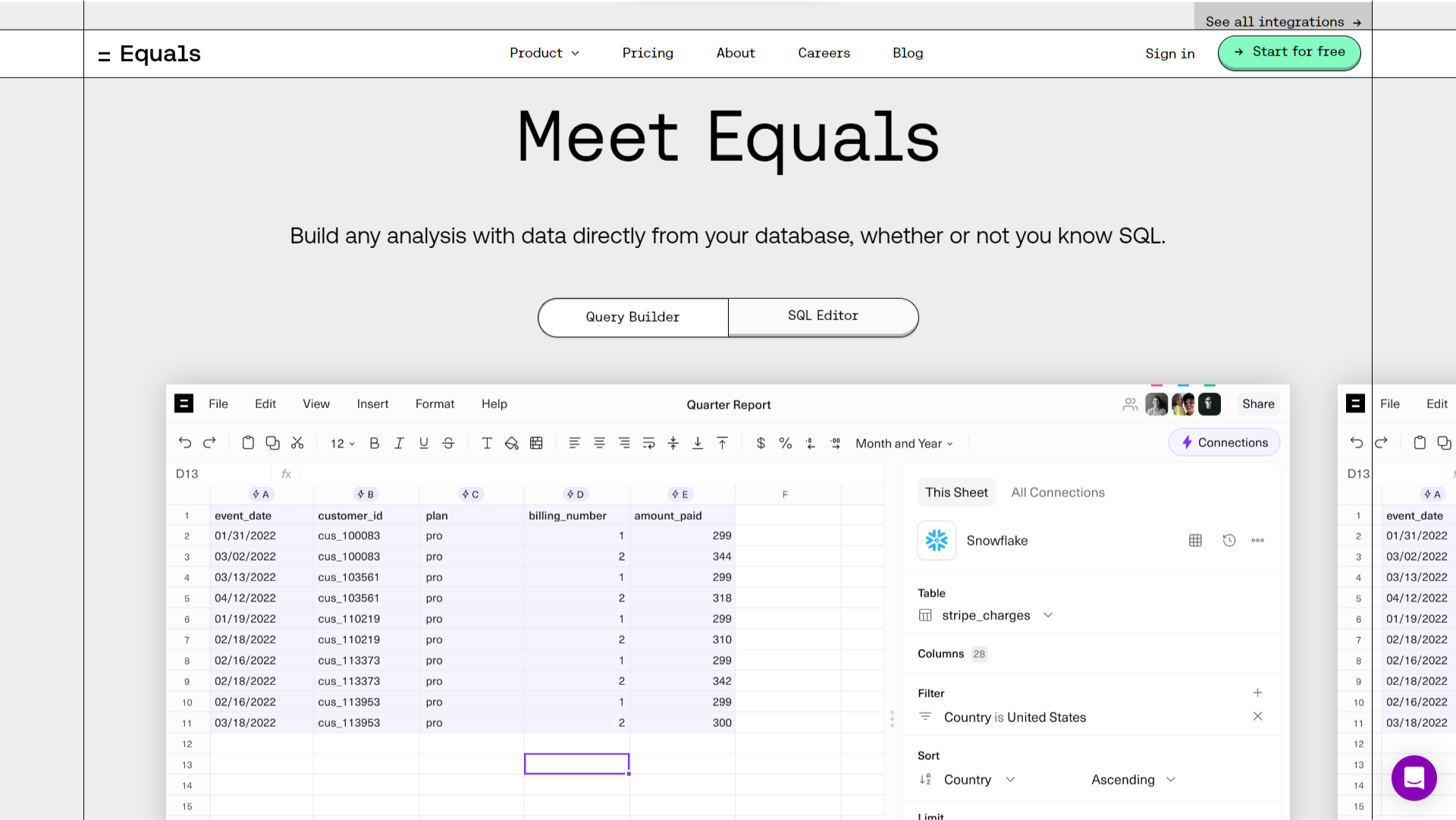
Task: Switch to the This Sheet tab
Action: click(956, 492)
